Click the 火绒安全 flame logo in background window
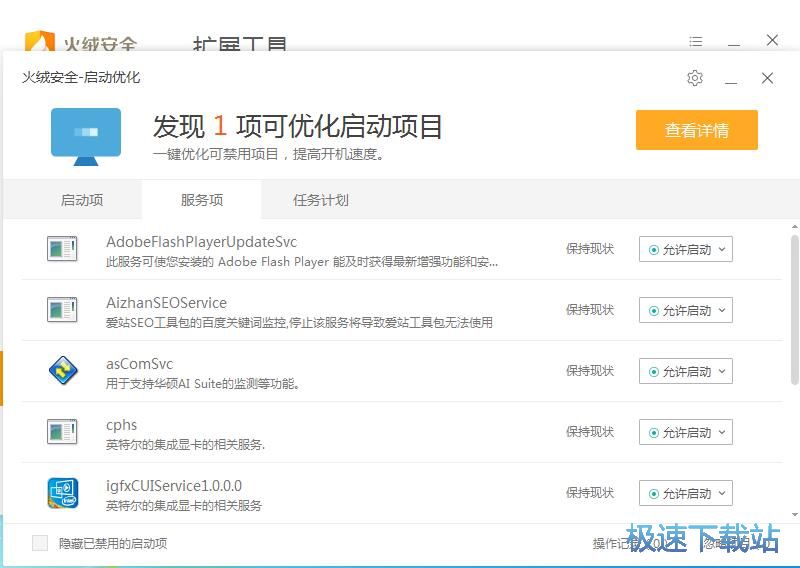 point(40,41)
